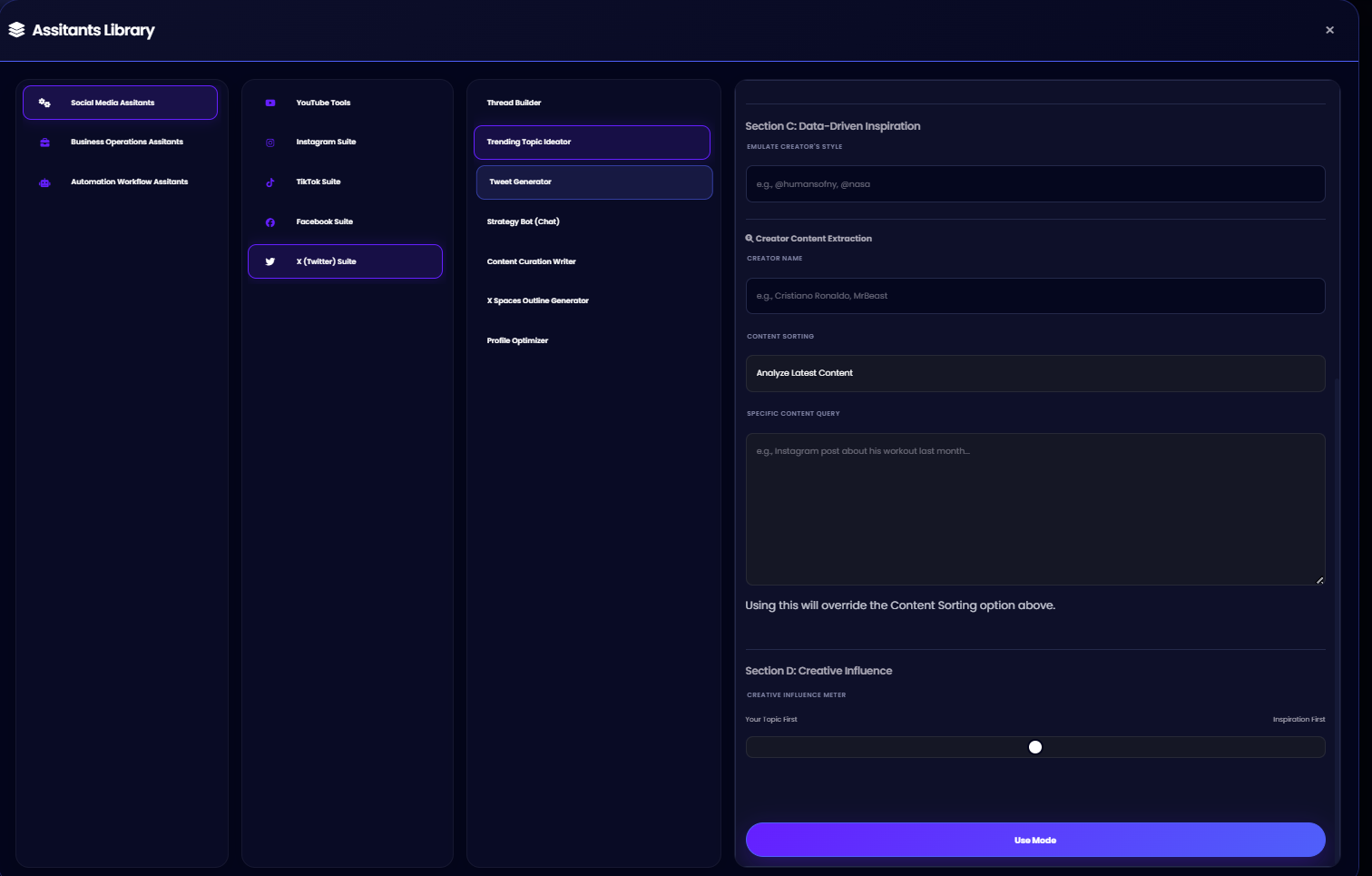Focus the Creator Name text field
The image size is (1372, 876).
tap(1034, 296)
